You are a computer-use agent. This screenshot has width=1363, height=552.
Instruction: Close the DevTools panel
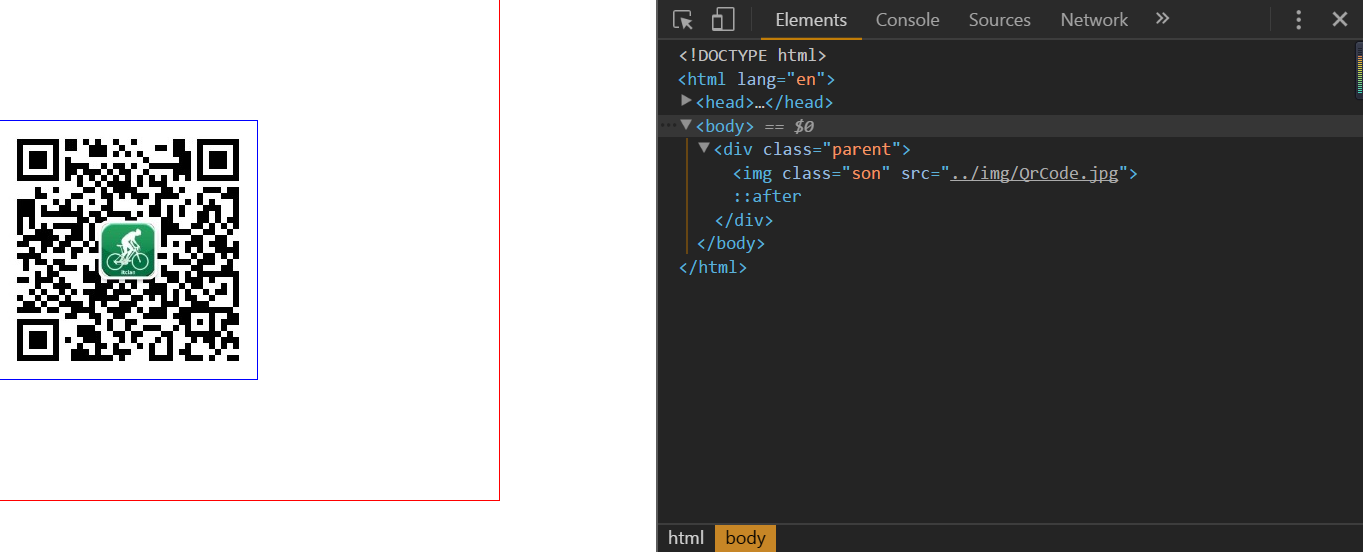(x=1340, y=20)
